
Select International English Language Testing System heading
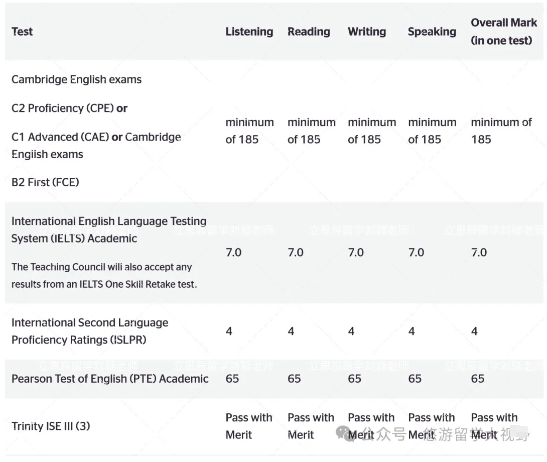point(109,230)
